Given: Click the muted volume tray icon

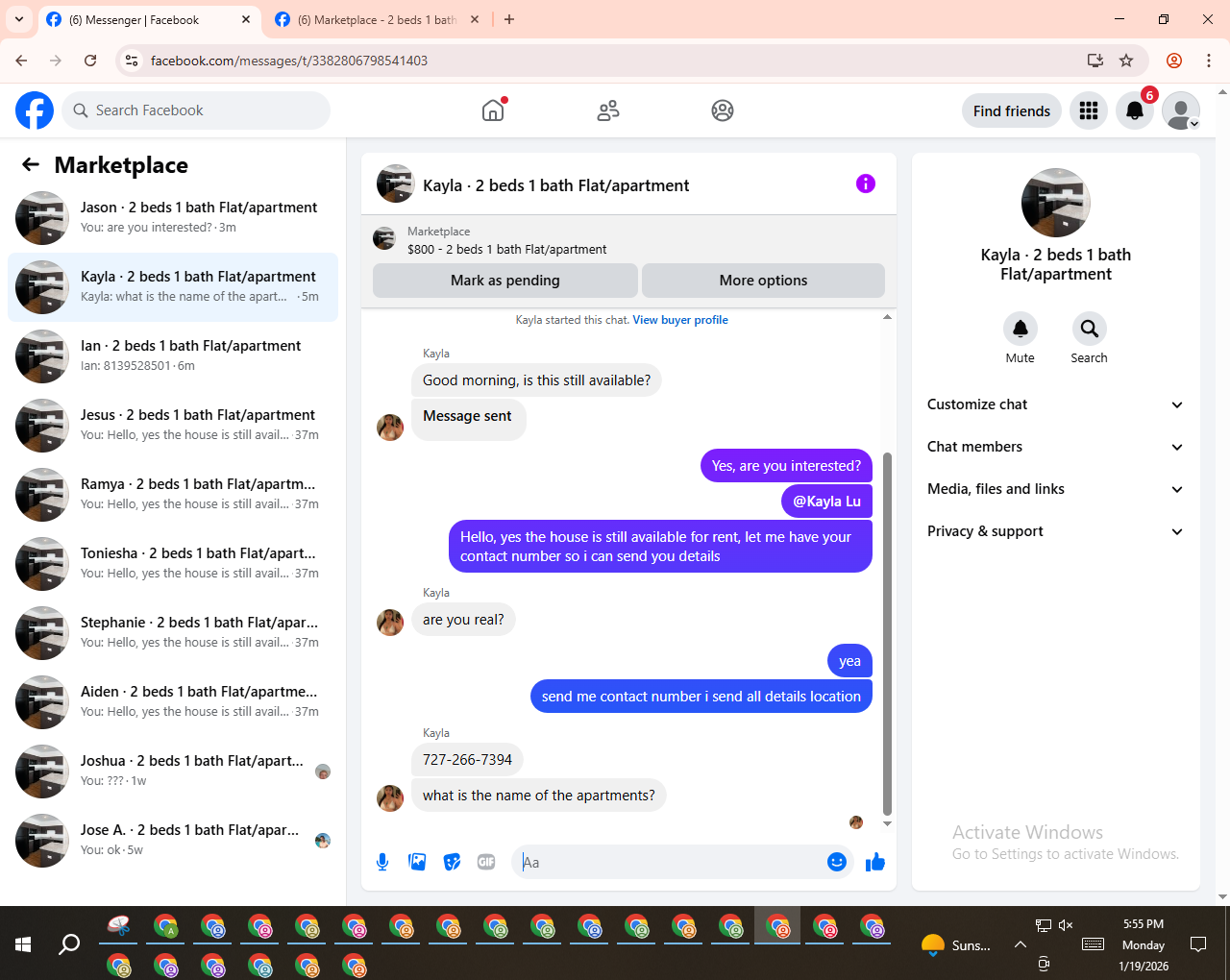Looking at the screenshot, I should point(1066,925).
